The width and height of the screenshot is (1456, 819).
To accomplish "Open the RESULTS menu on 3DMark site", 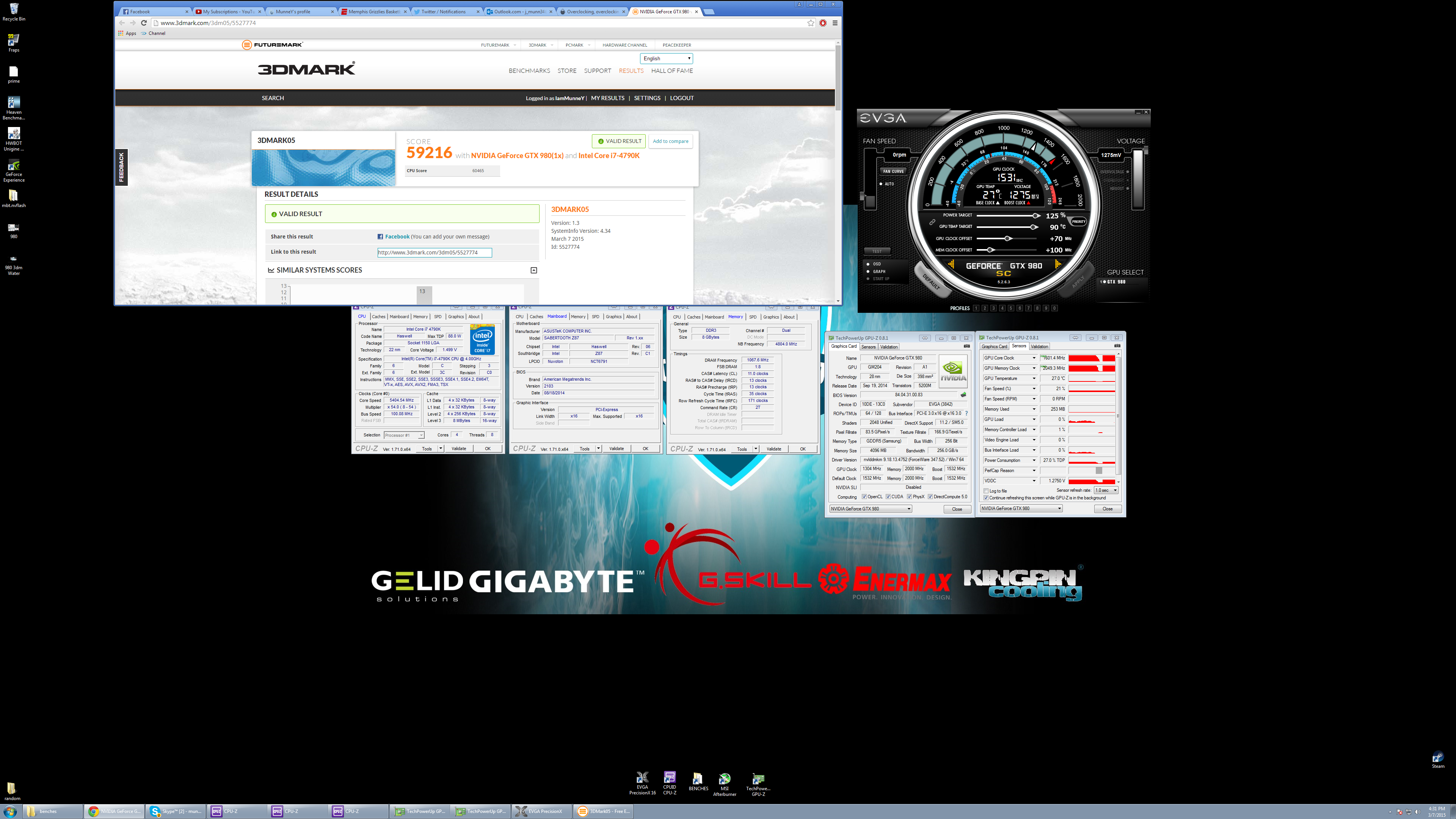I will point(631,71).
